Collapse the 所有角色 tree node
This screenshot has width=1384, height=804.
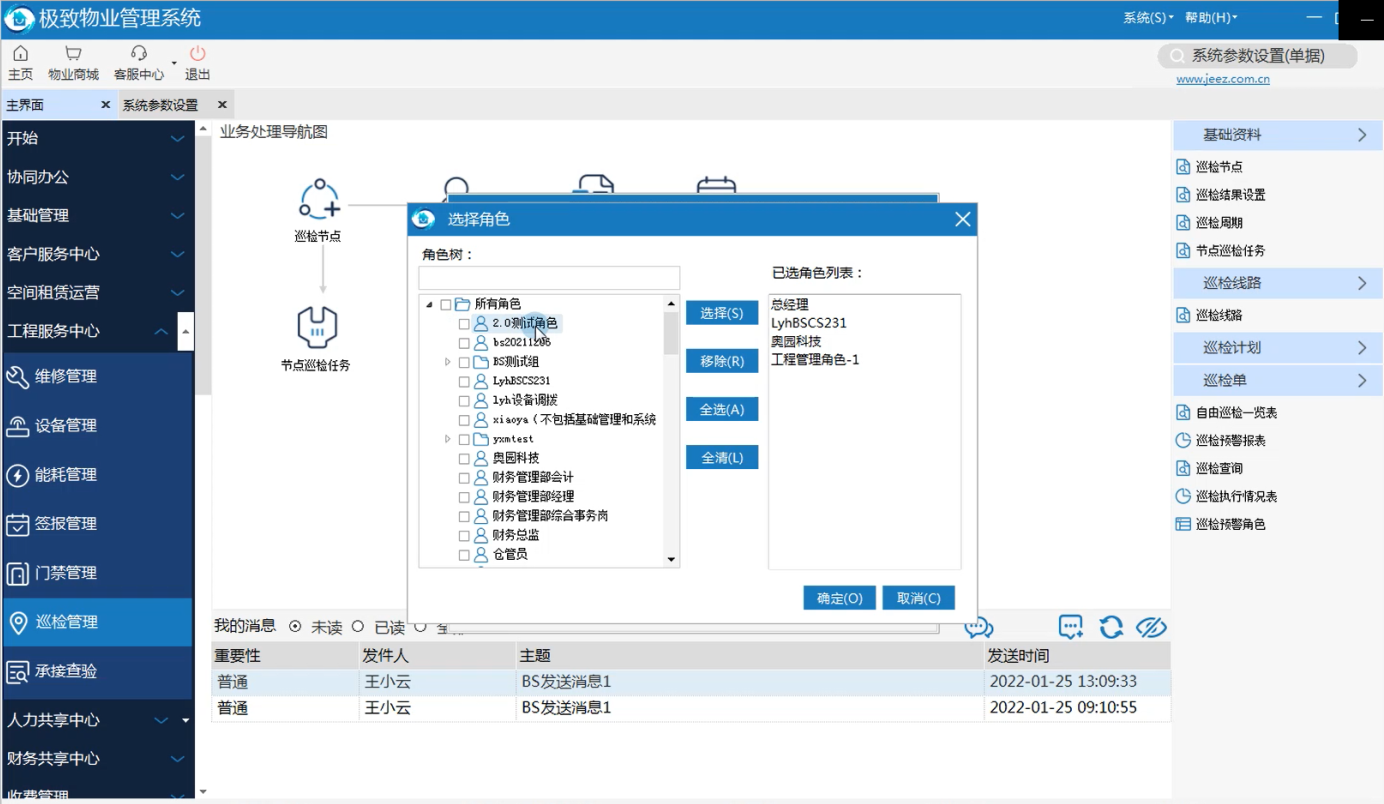pyautogui.click(x=429, y=304)
